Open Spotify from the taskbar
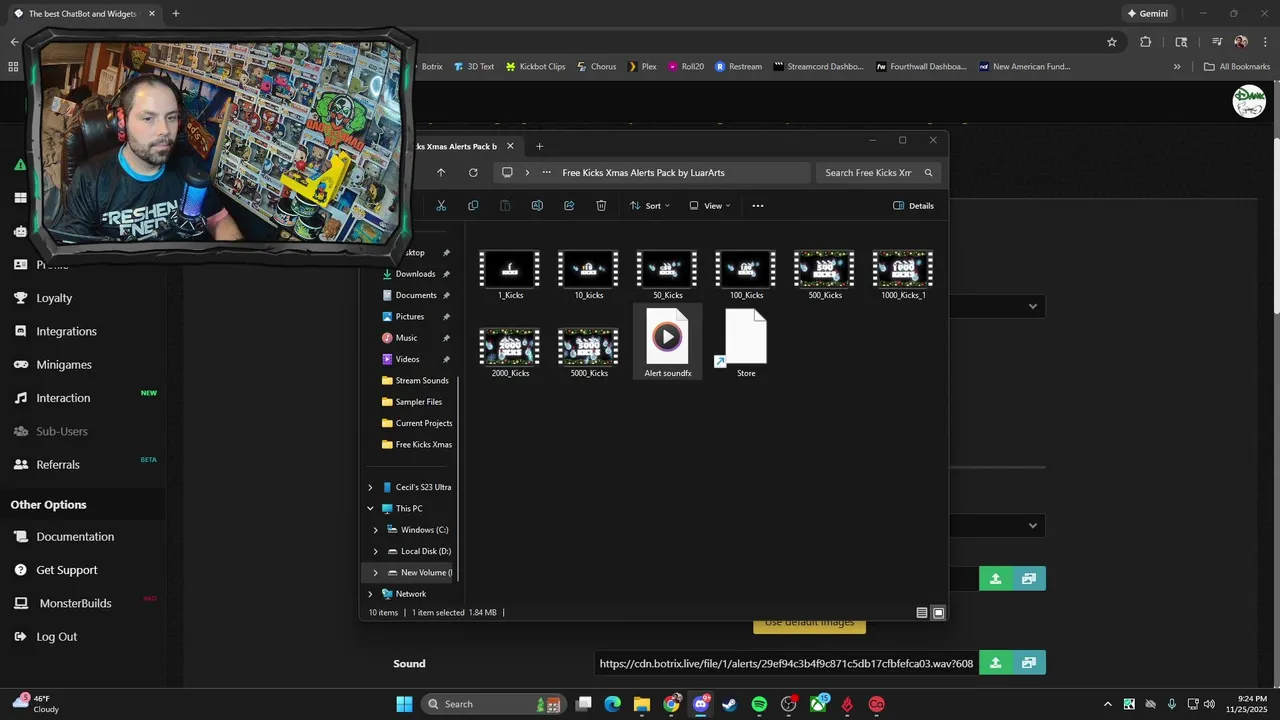1280x720 pixels. pyautogui.click(x=759, y=704)
